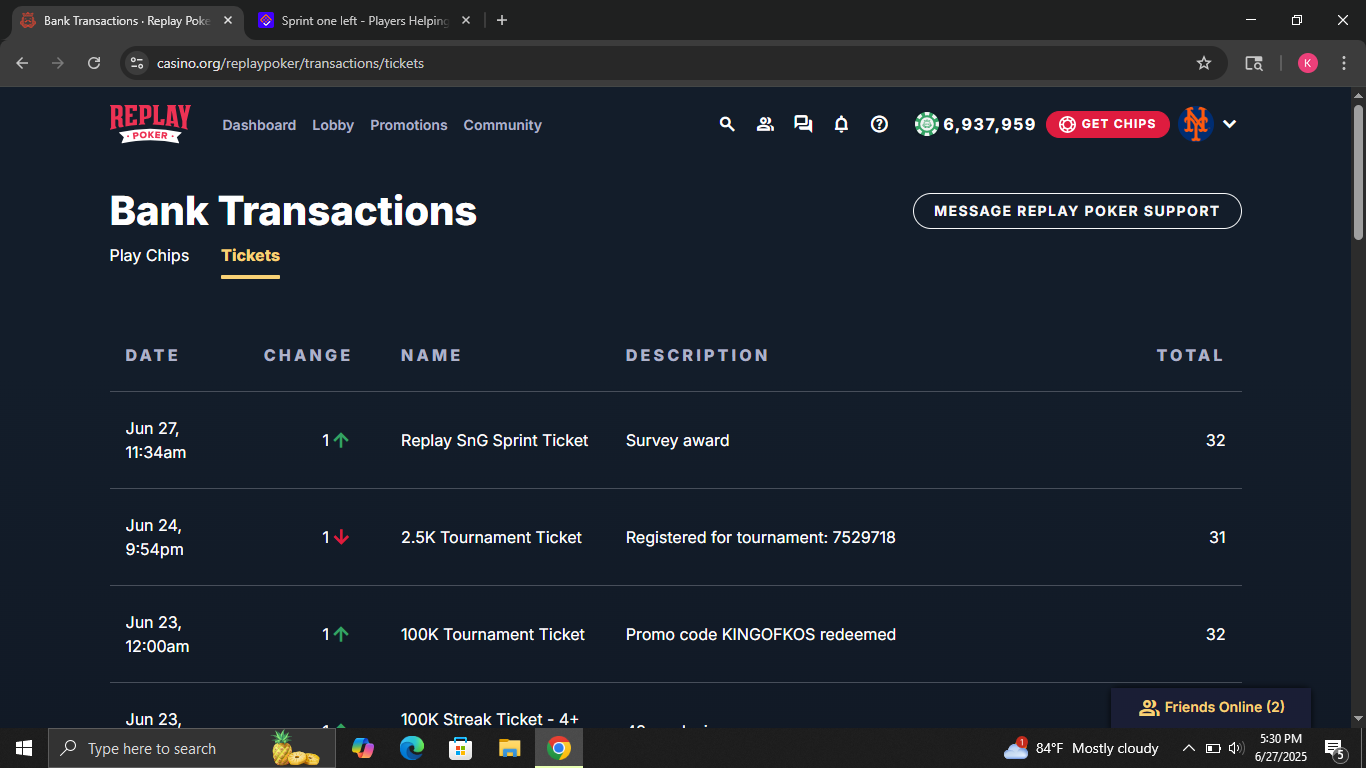Click 'Registered for tournament: 7529718' description
This screenshot has height=768, width=1366.
tap(761, 537)
